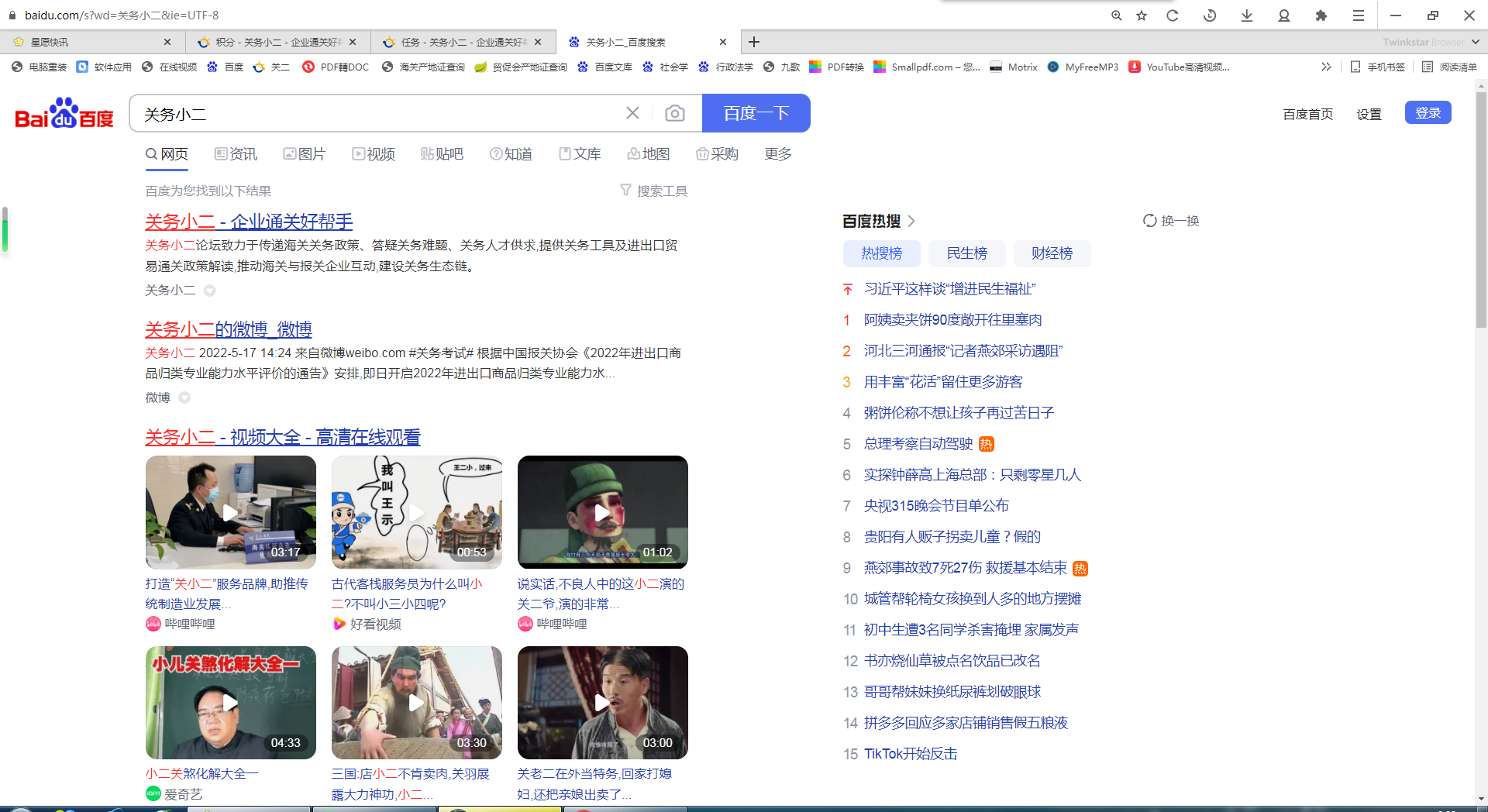1488x812 pixels.
Task: Switch to the 地图 search tab
Action: point(648,154)
